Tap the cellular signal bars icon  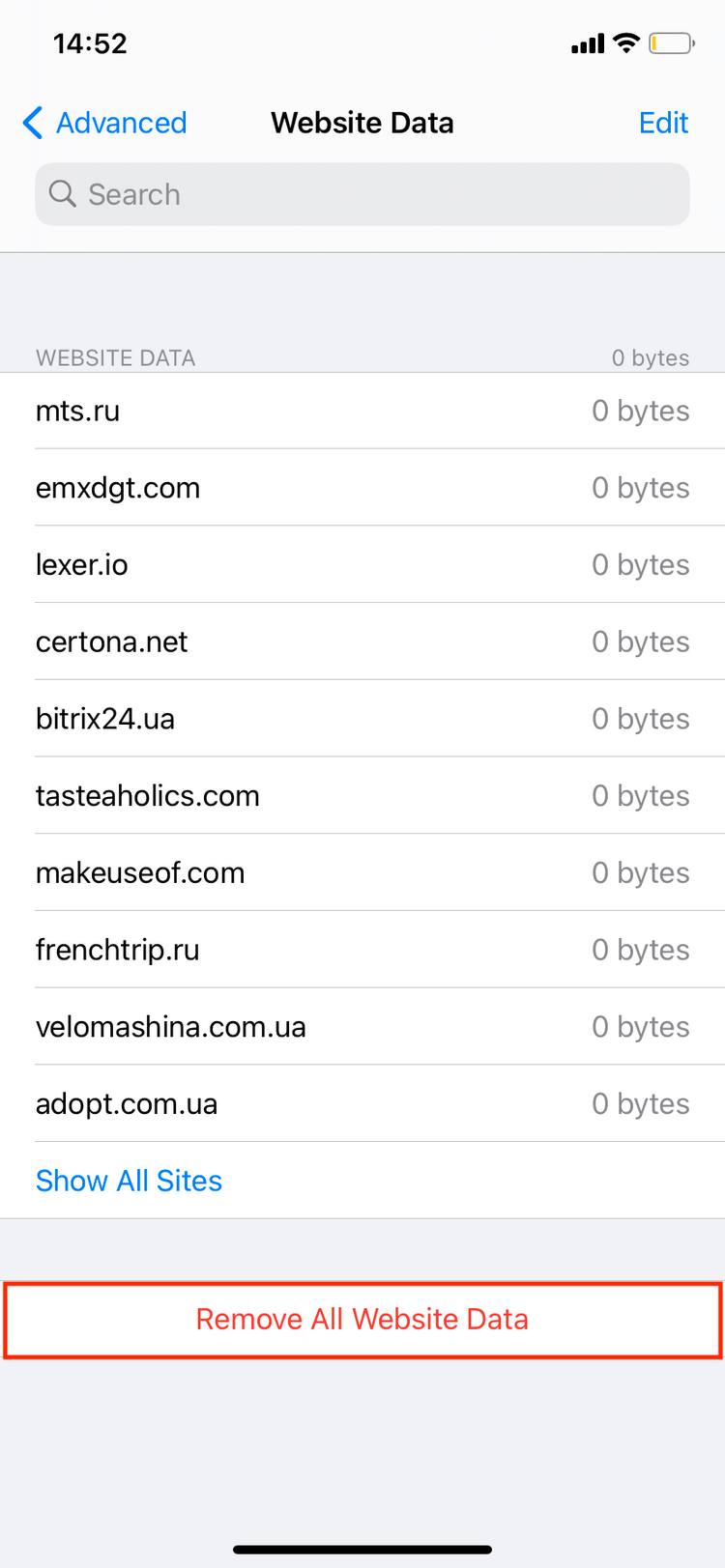click(x=588, y=43)
